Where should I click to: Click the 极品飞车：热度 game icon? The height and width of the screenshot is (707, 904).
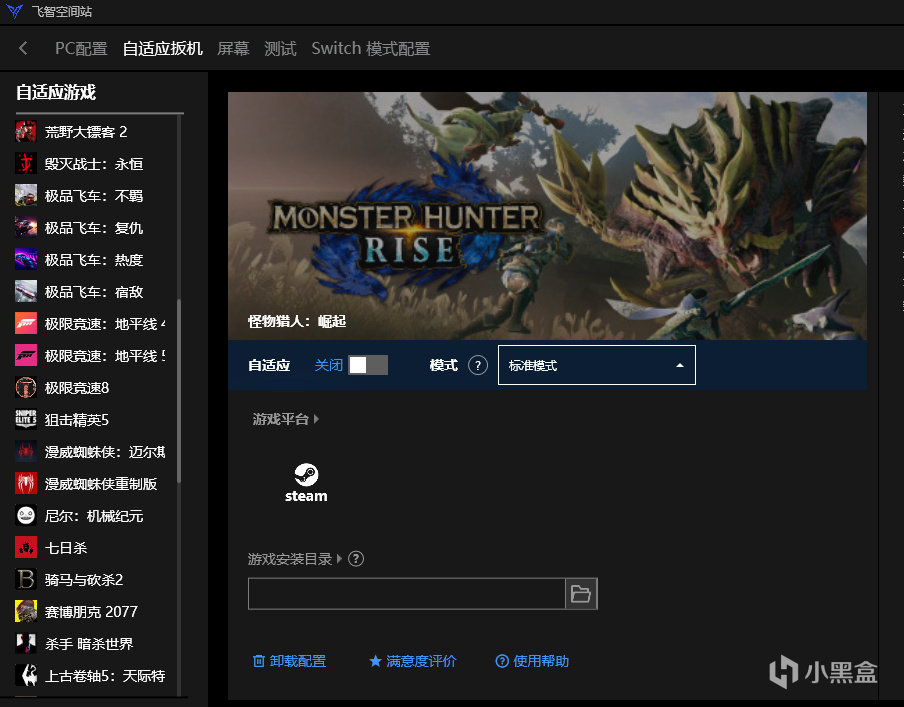(x=26, y=260)
